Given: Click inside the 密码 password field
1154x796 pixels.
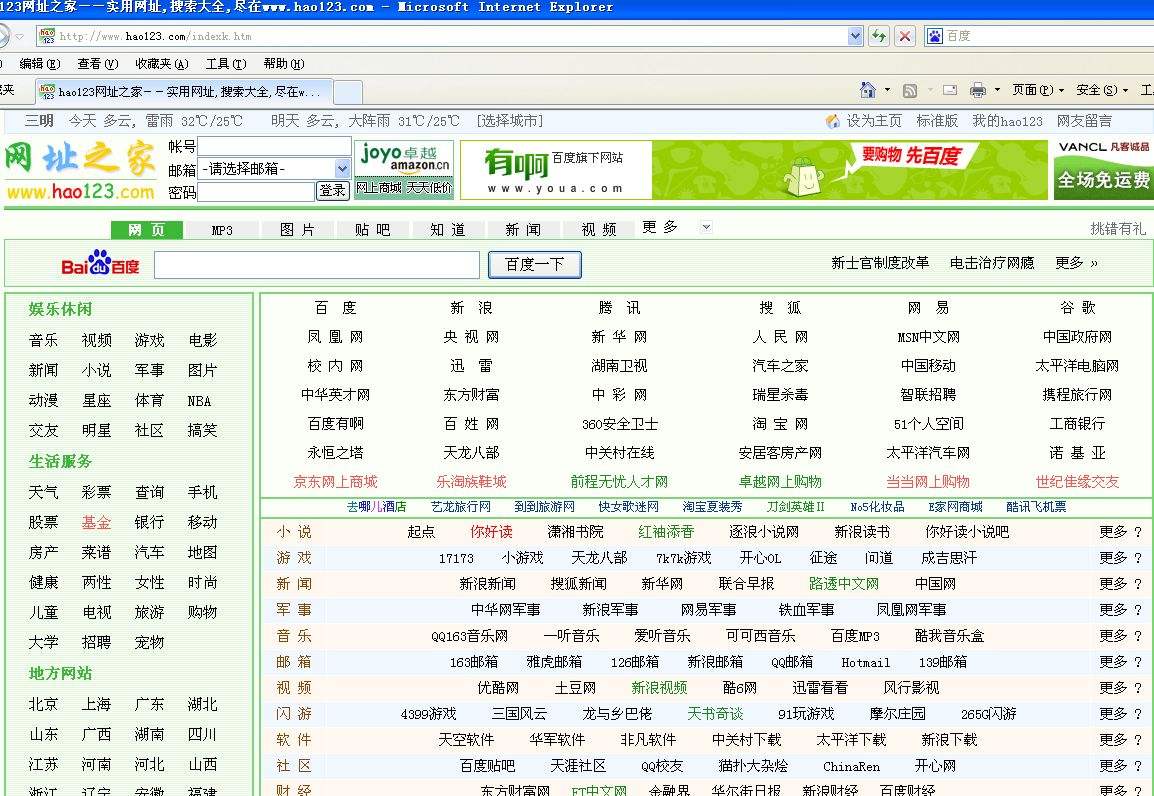Looking at the screenshot, I should click(x=255, y=190).
